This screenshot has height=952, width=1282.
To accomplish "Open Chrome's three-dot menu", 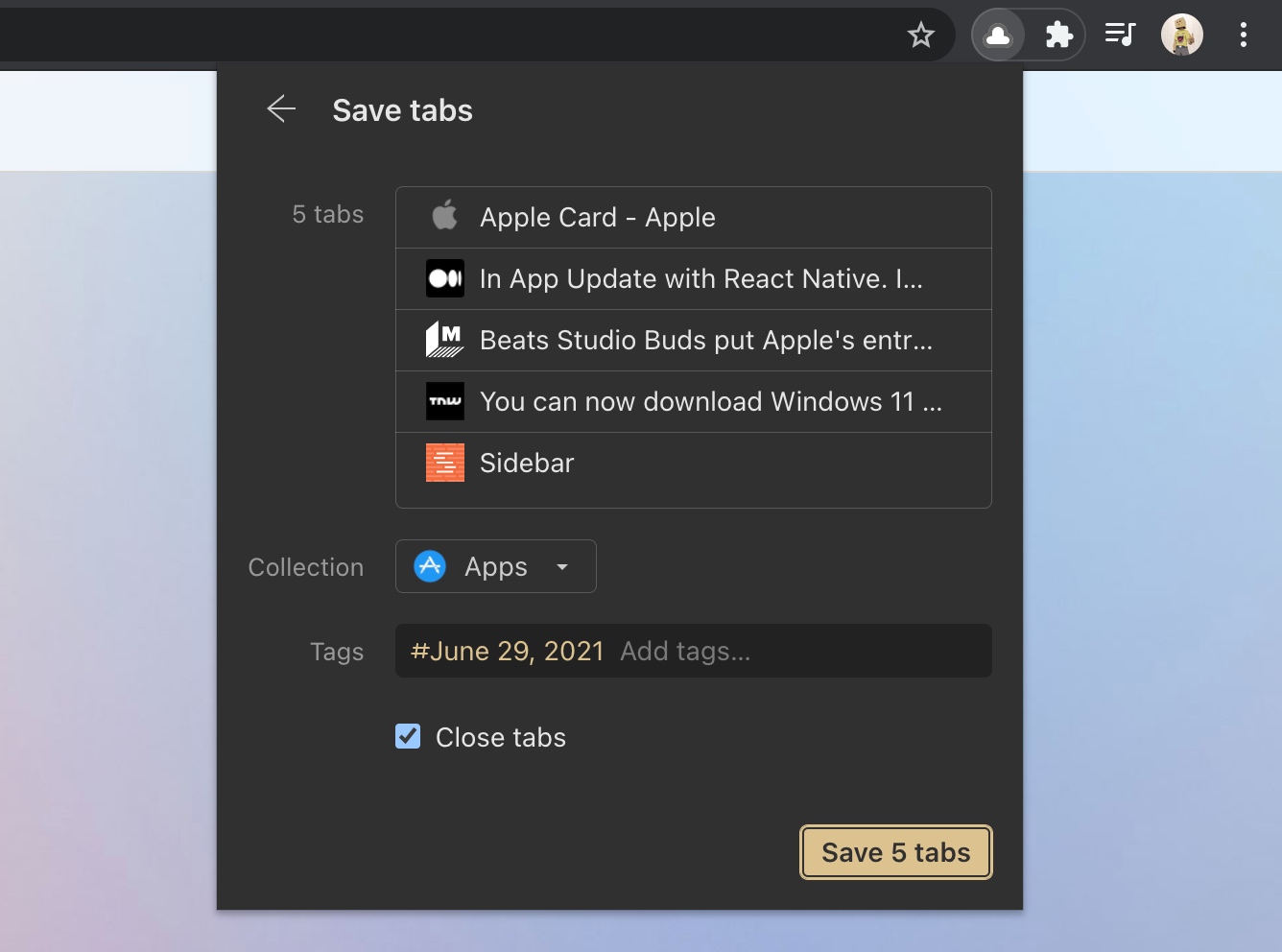I will 1243,36.
